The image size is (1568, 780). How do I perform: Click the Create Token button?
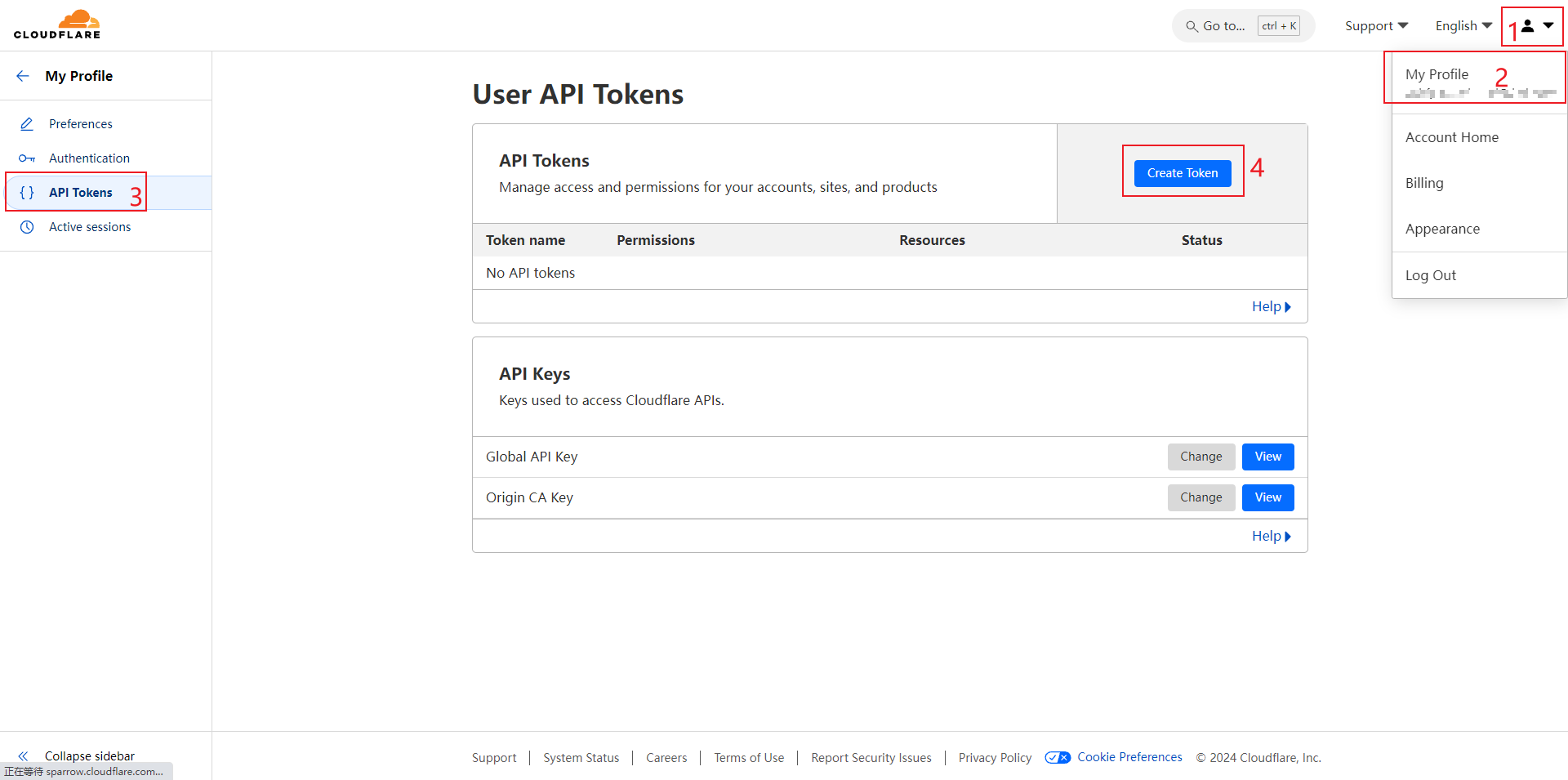(1183, 173)
